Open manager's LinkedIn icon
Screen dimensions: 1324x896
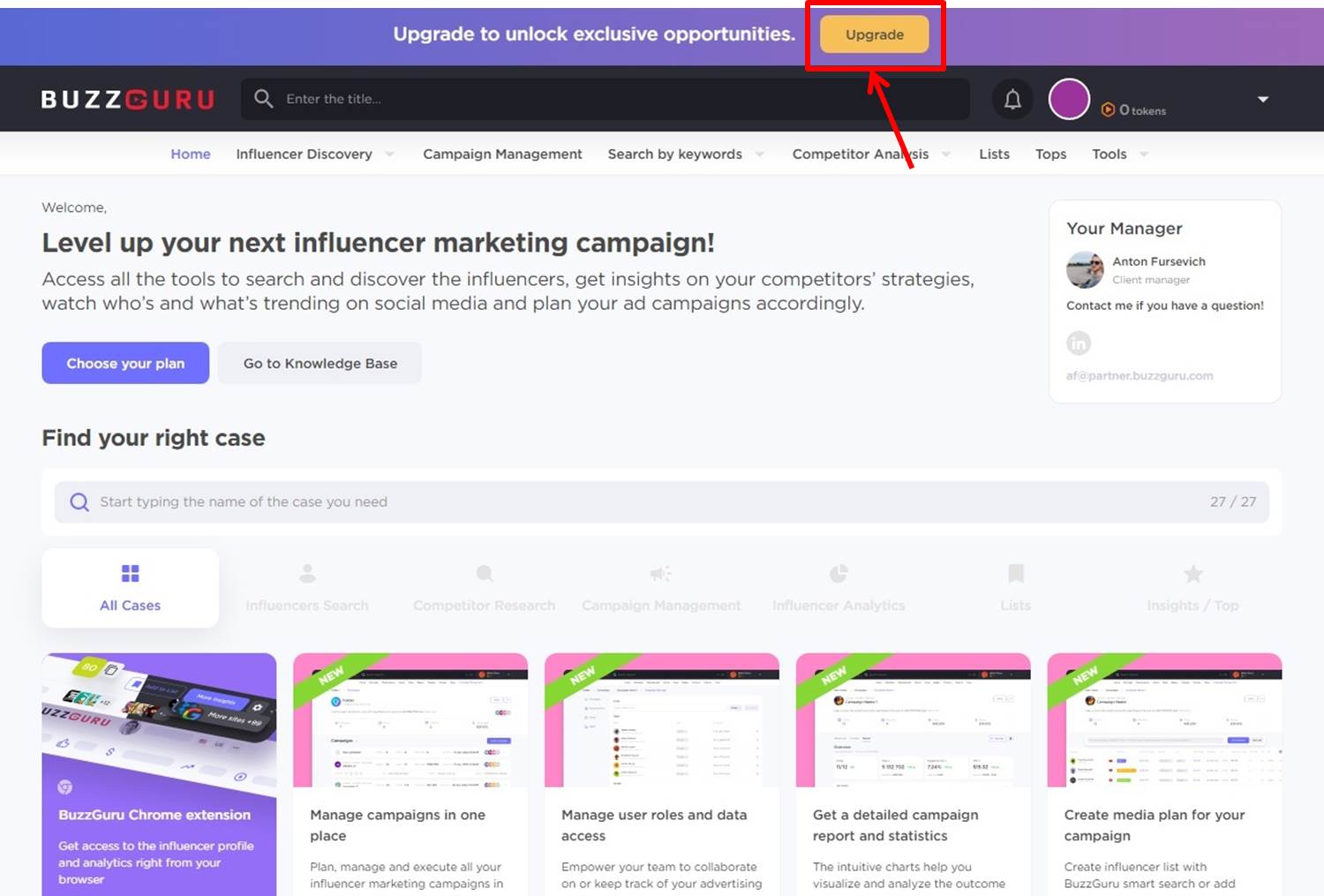click(x=1079, y=343)
